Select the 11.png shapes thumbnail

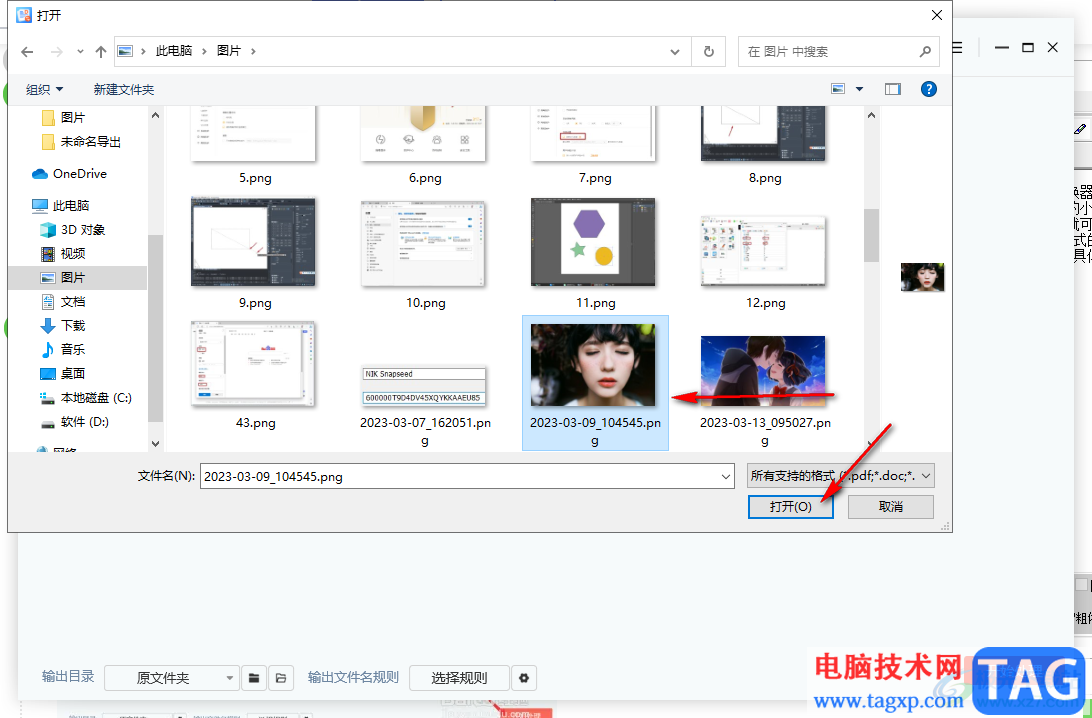click(x=593, y=242)
